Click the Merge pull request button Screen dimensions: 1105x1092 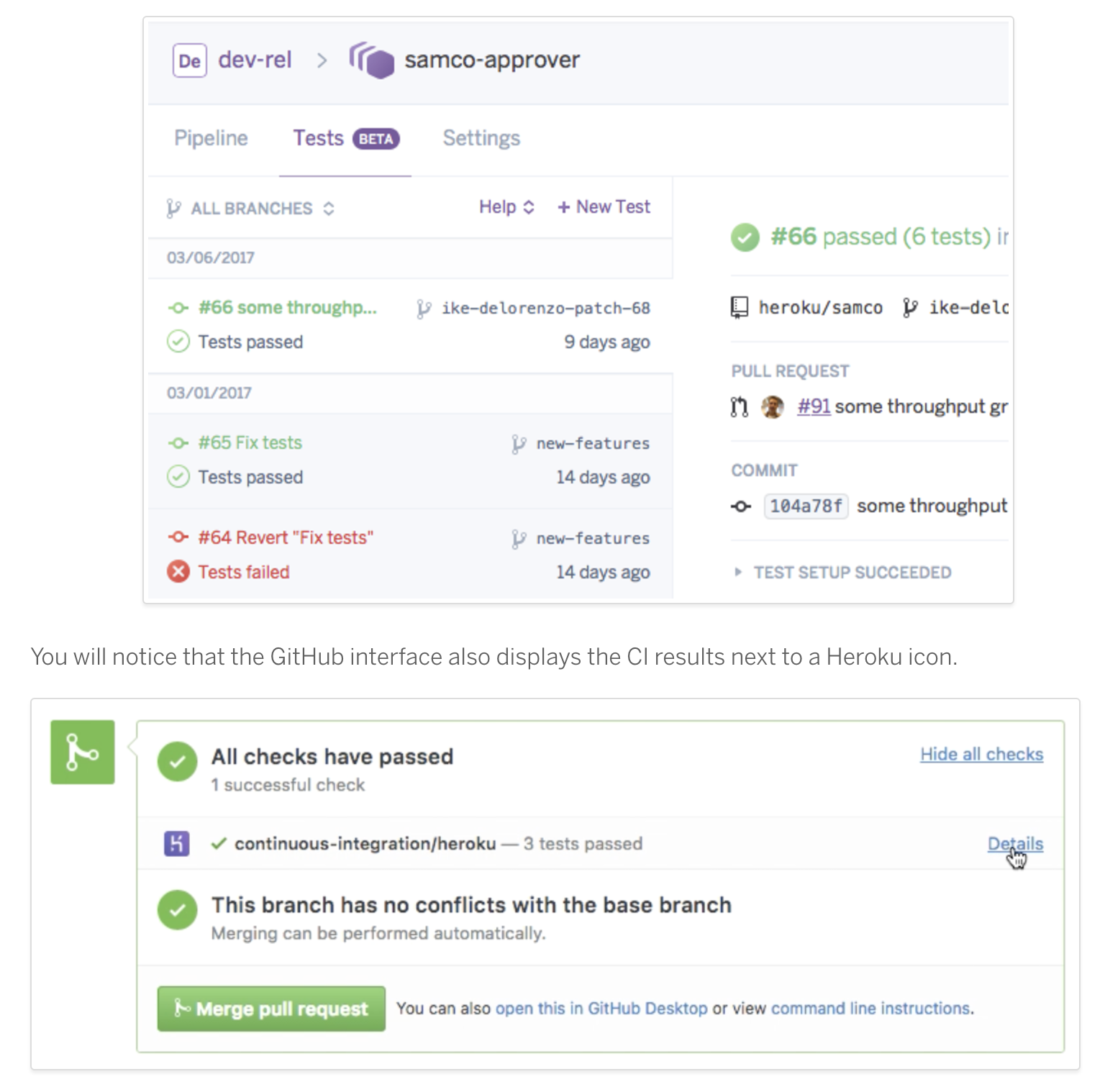click(x=271, y=1009)
